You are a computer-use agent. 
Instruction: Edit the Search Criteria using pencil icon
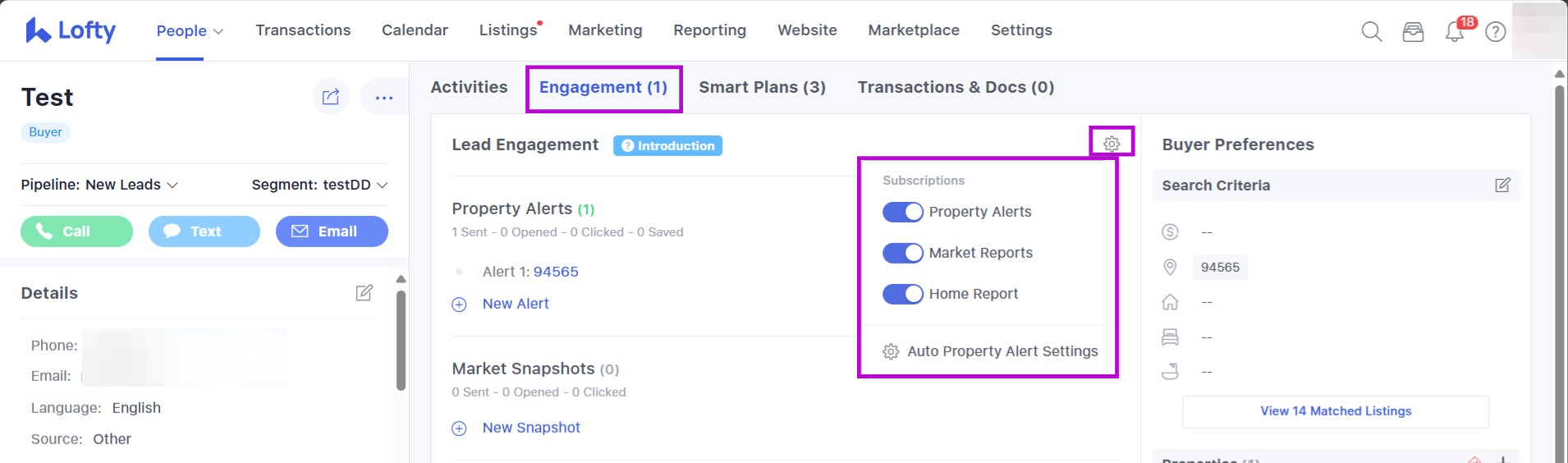point(1502,186)
